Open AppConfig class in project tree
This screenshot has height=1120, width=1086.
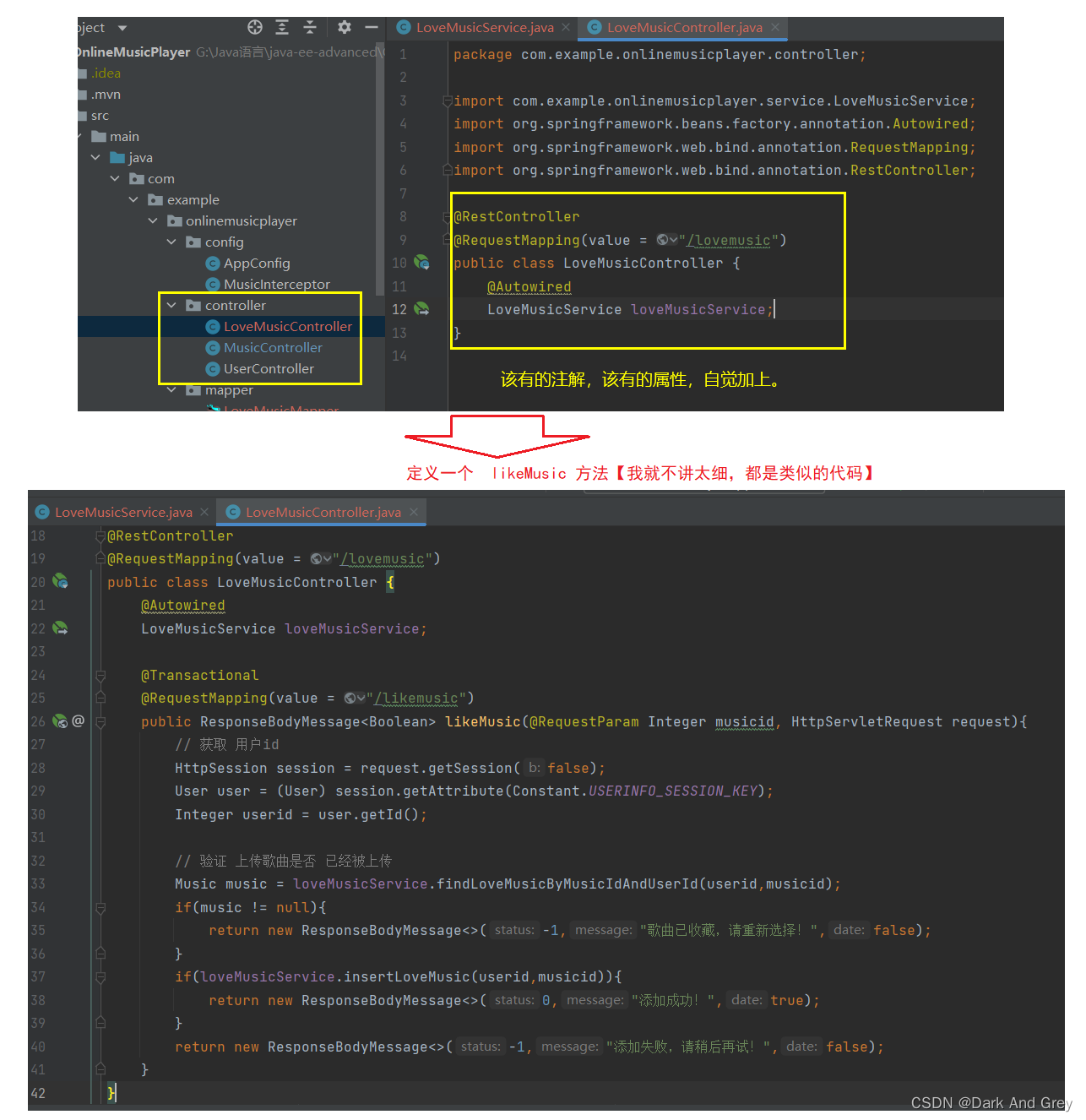[x=257, y=264]
